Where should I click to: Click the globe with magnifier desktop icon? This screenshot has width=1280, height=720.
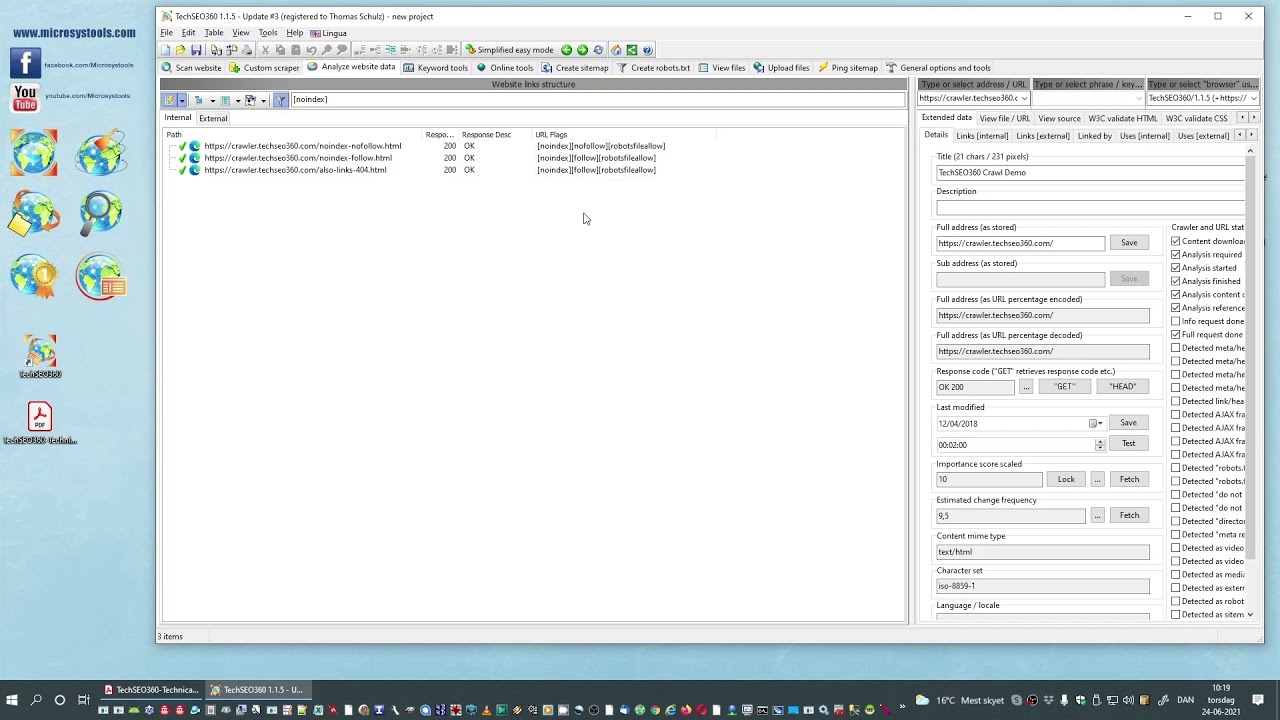tap(100, 213)
